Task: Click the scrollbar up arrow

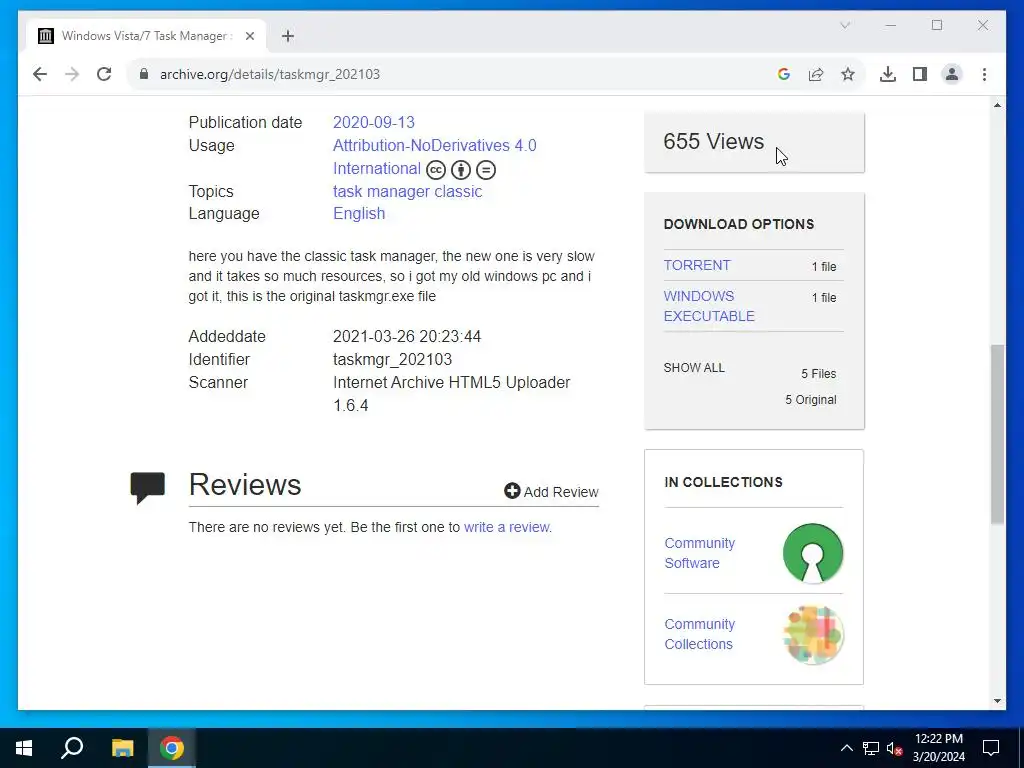Action: [997, 105]
